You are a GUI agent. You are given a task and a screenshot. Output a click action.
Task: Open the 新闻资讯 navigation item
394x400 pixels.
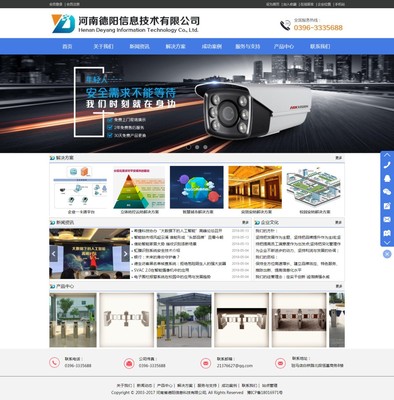point(139,46)
